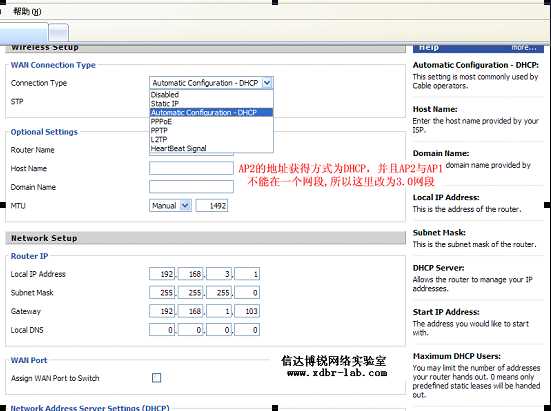Screen dimensions: 551x411
Task: Click the Router Name label
Action: (32, 150)
